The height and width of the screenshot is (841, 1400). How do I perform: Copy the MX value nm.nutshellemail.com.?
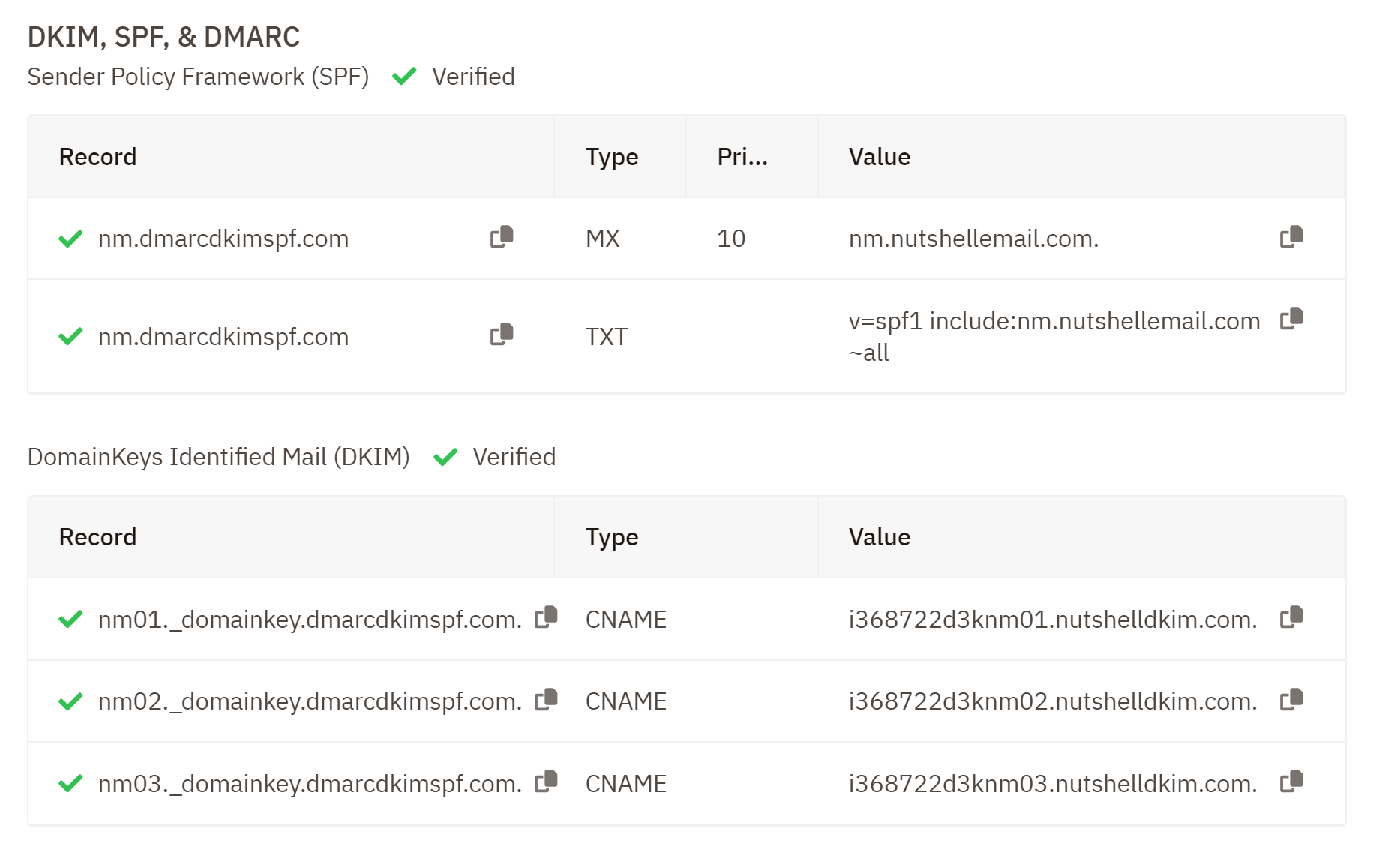point(1291,237)
